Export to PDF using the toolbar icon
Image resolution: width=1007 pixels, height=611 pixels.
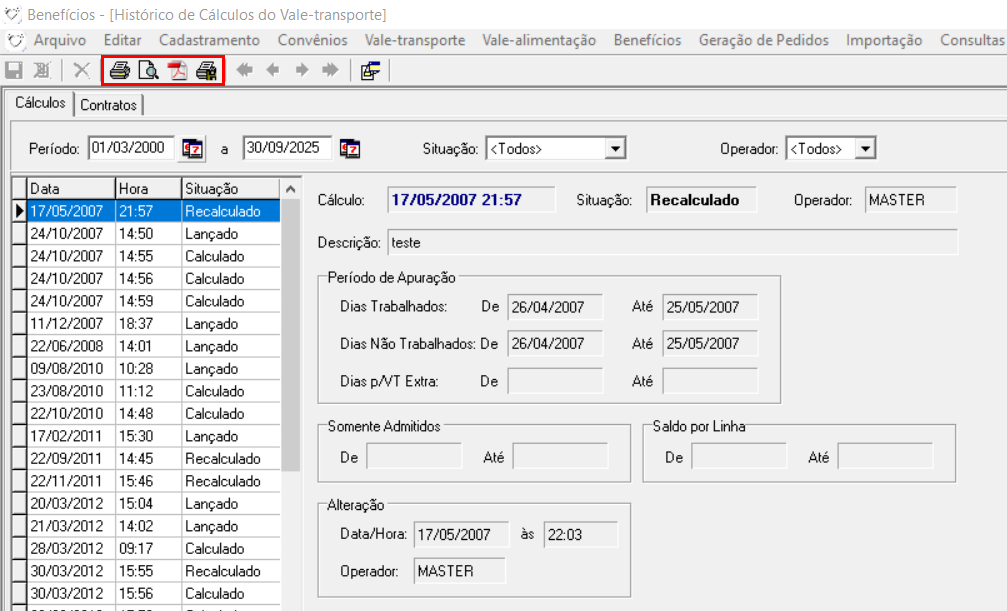click(x=177, y=71)
